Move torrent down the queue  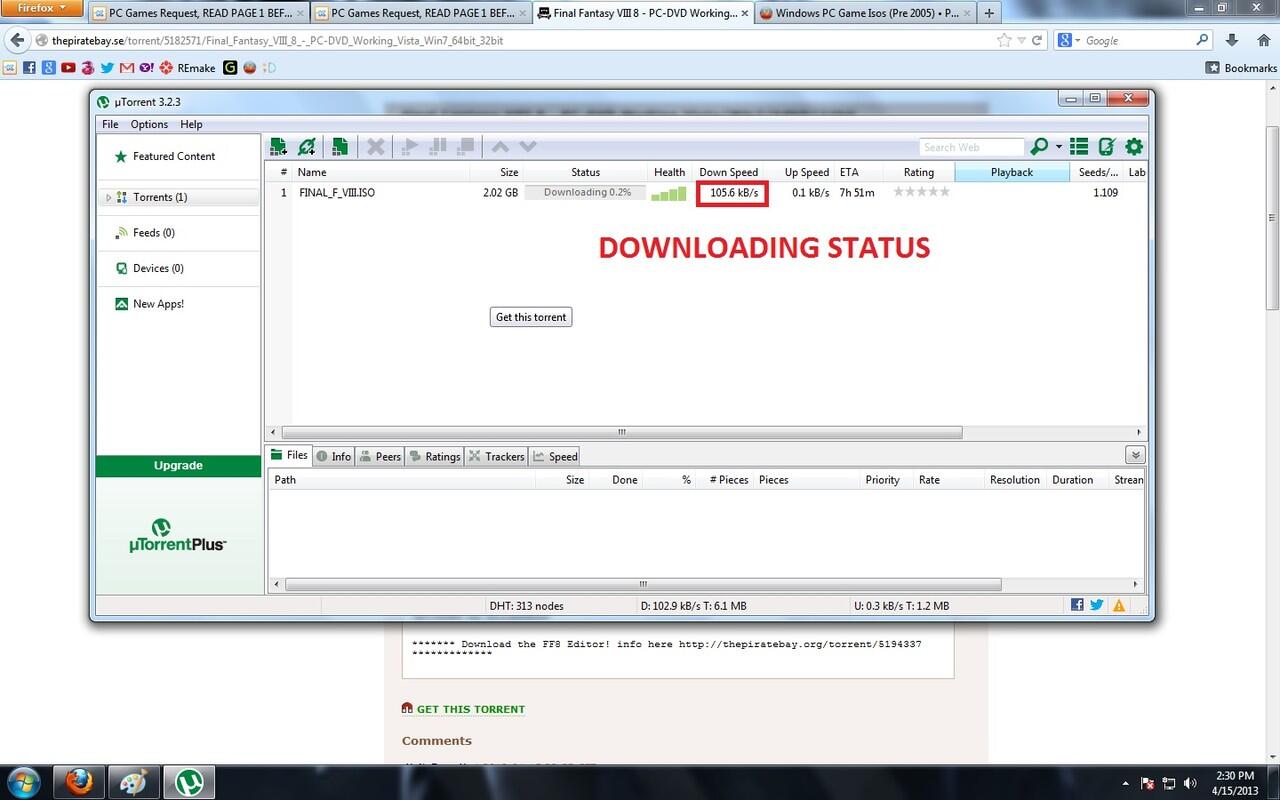pos(528,147)
